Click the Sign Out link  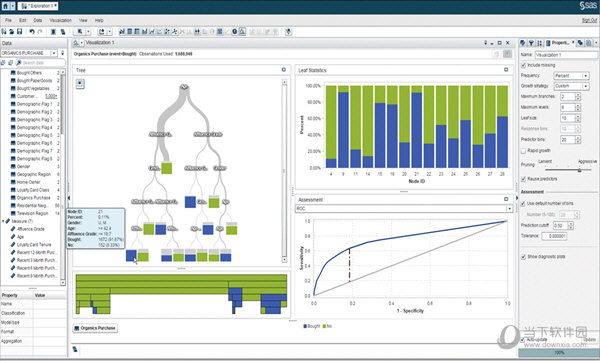point(589,20)
